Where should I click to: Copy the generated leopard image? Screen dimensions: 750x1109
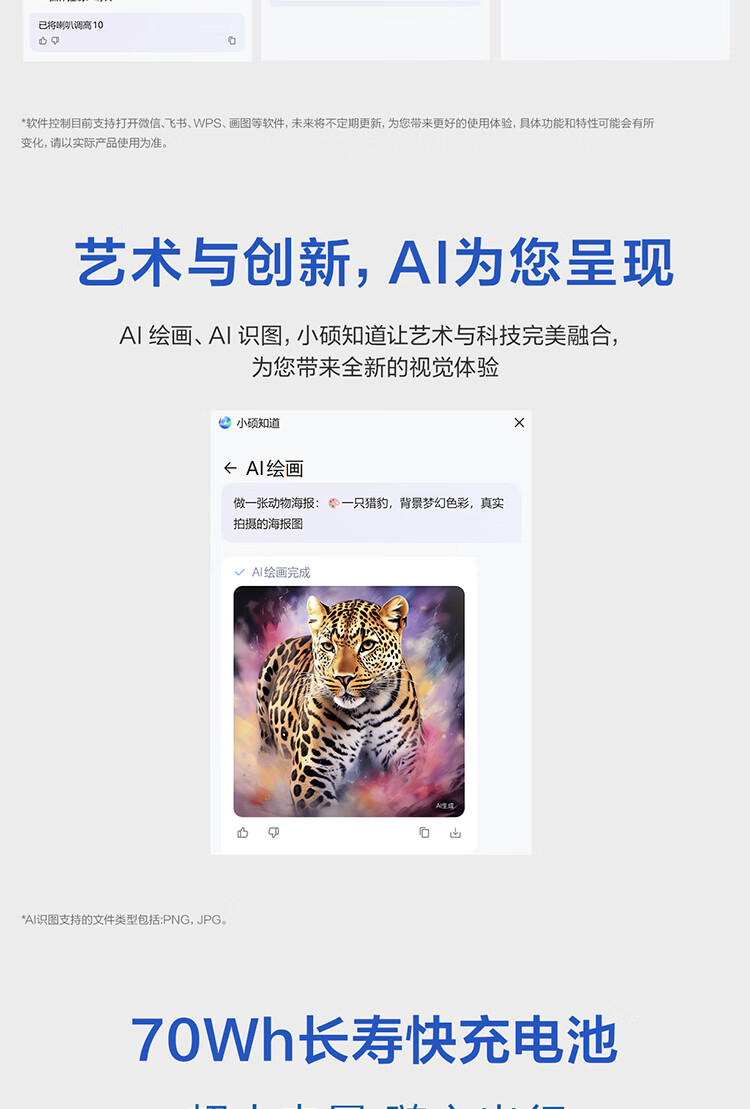[x=424, y=832]
